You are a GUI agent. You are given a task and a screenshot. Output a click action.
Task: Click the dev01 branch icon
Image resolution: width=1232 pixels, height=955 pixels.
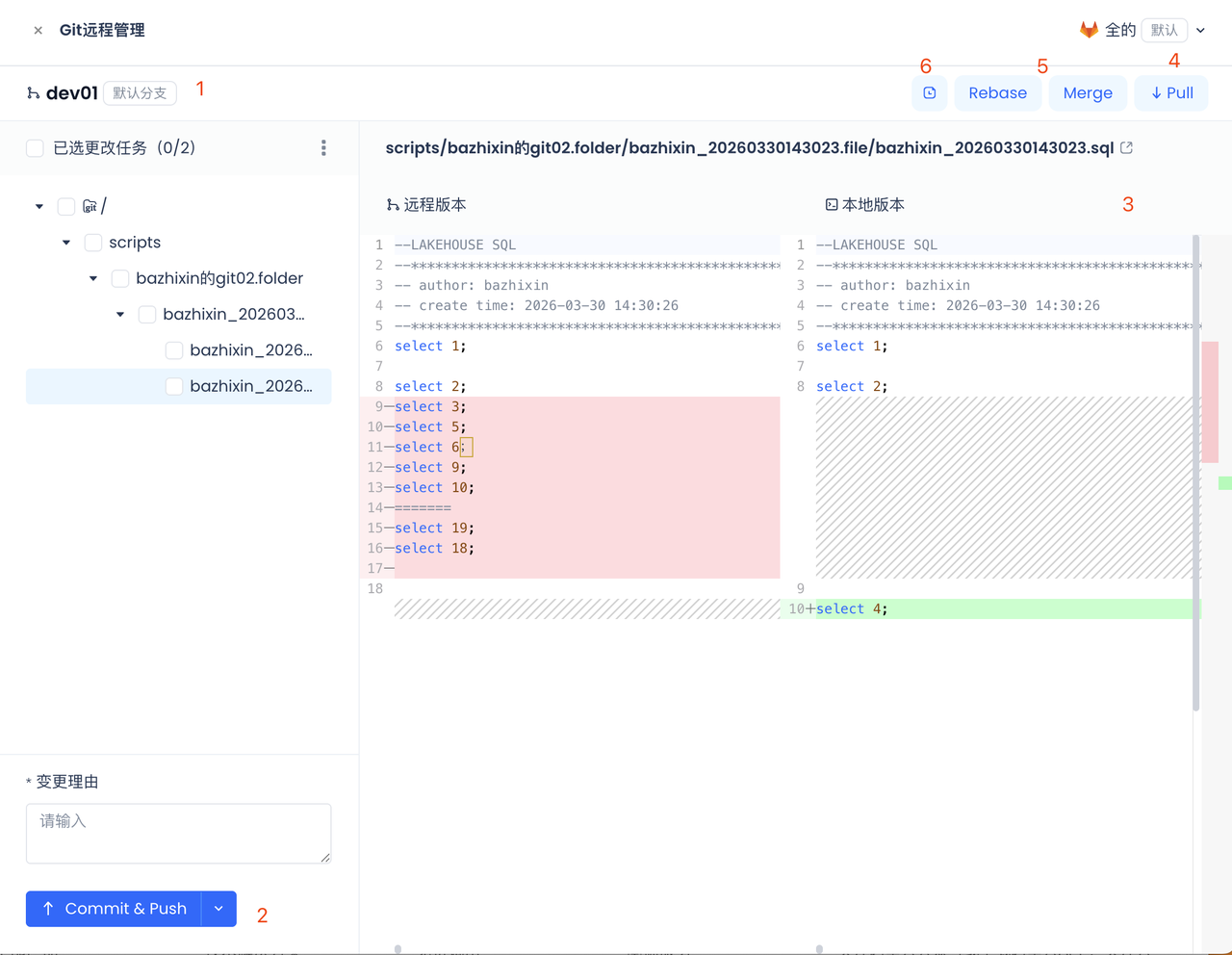click(x=34, y=93)
